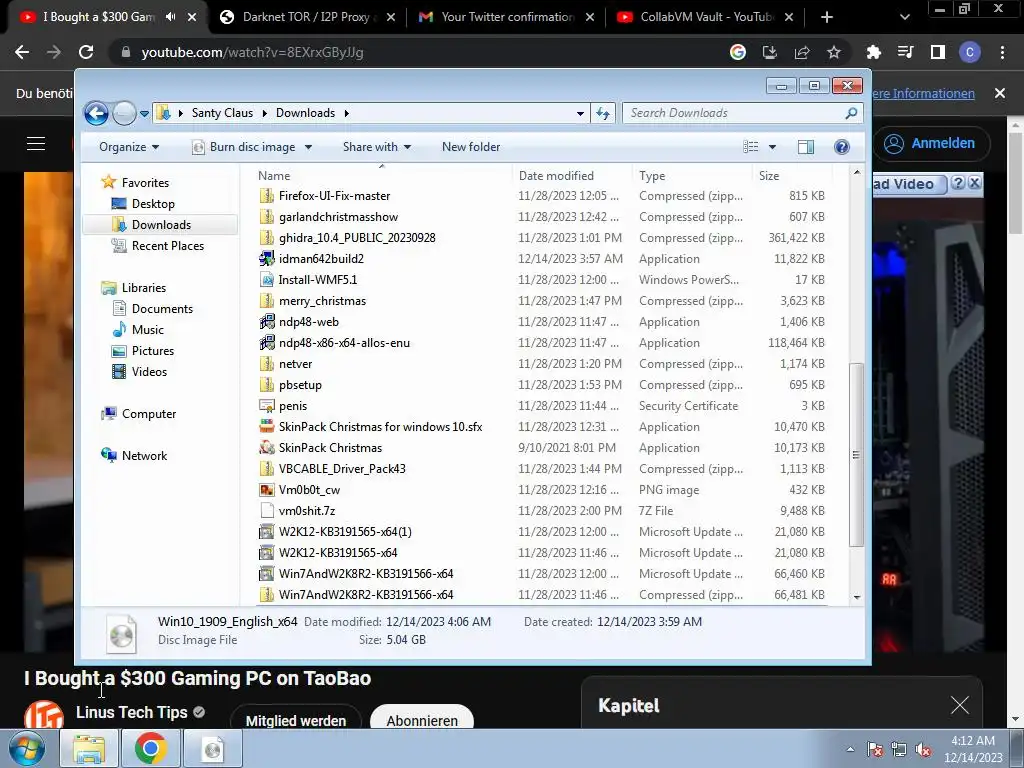
Task: Open Action Center flag tray icon
Action: click(874, 749)
